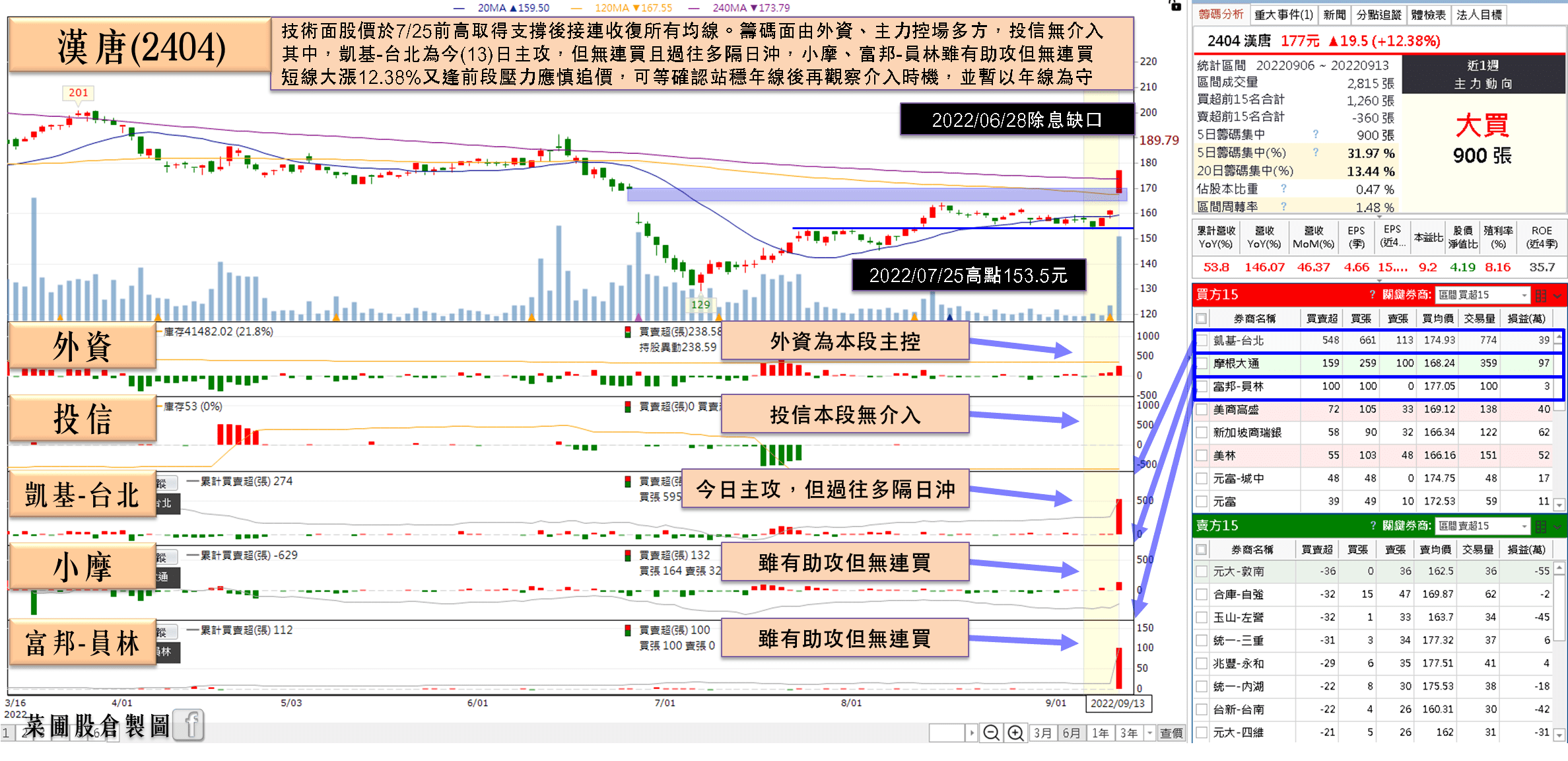The image size is (1568, 761).
Task: Click help icon beside 5日籌碼集中(%) row
Action: click(x=1316, y=153)
